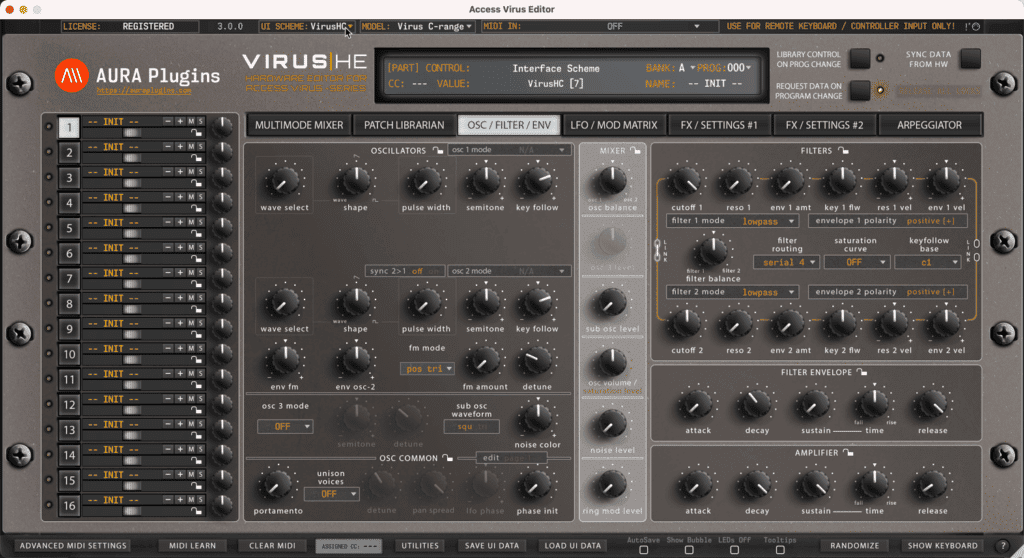Click the filter link chain icon
The width and height of the screenshot is (1024, 558).
[657, 250]
